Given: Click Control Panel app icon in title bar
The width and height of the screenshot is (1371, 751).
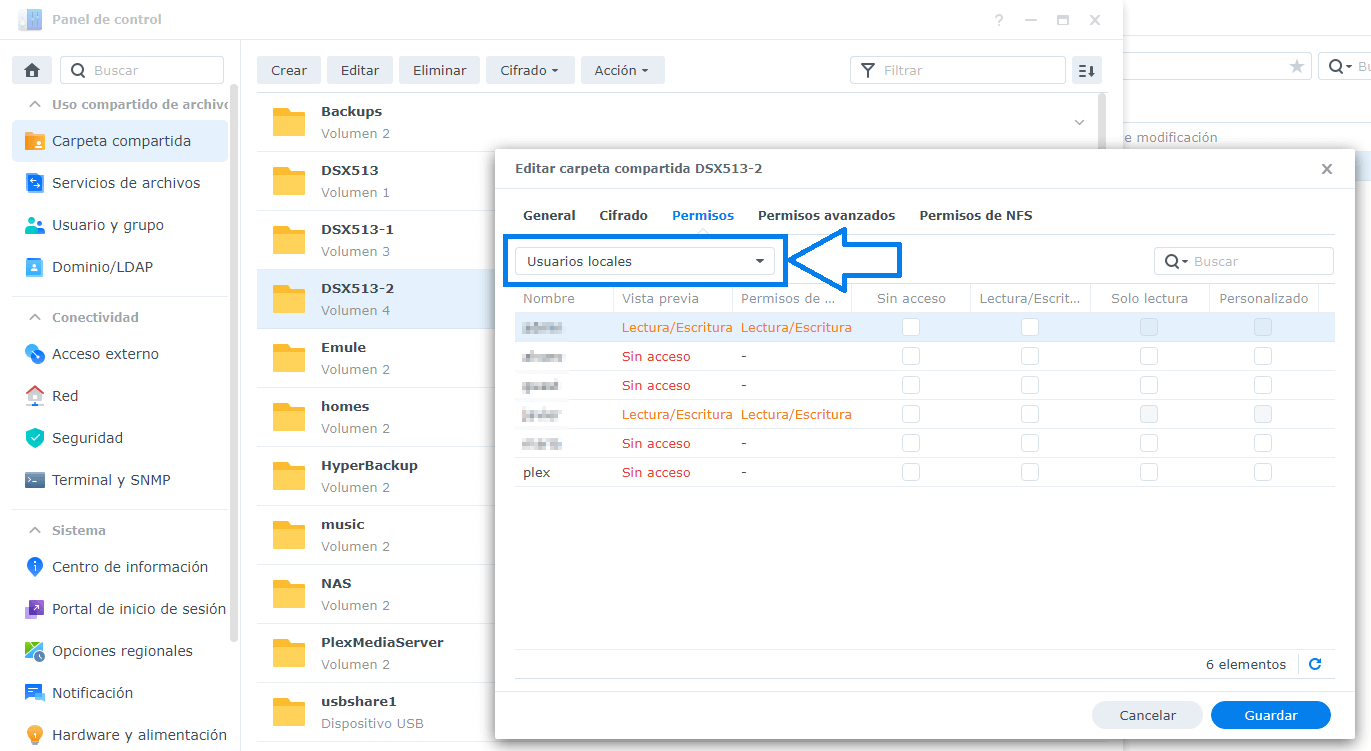Looking at the screenshot, I should coord(30,19).
